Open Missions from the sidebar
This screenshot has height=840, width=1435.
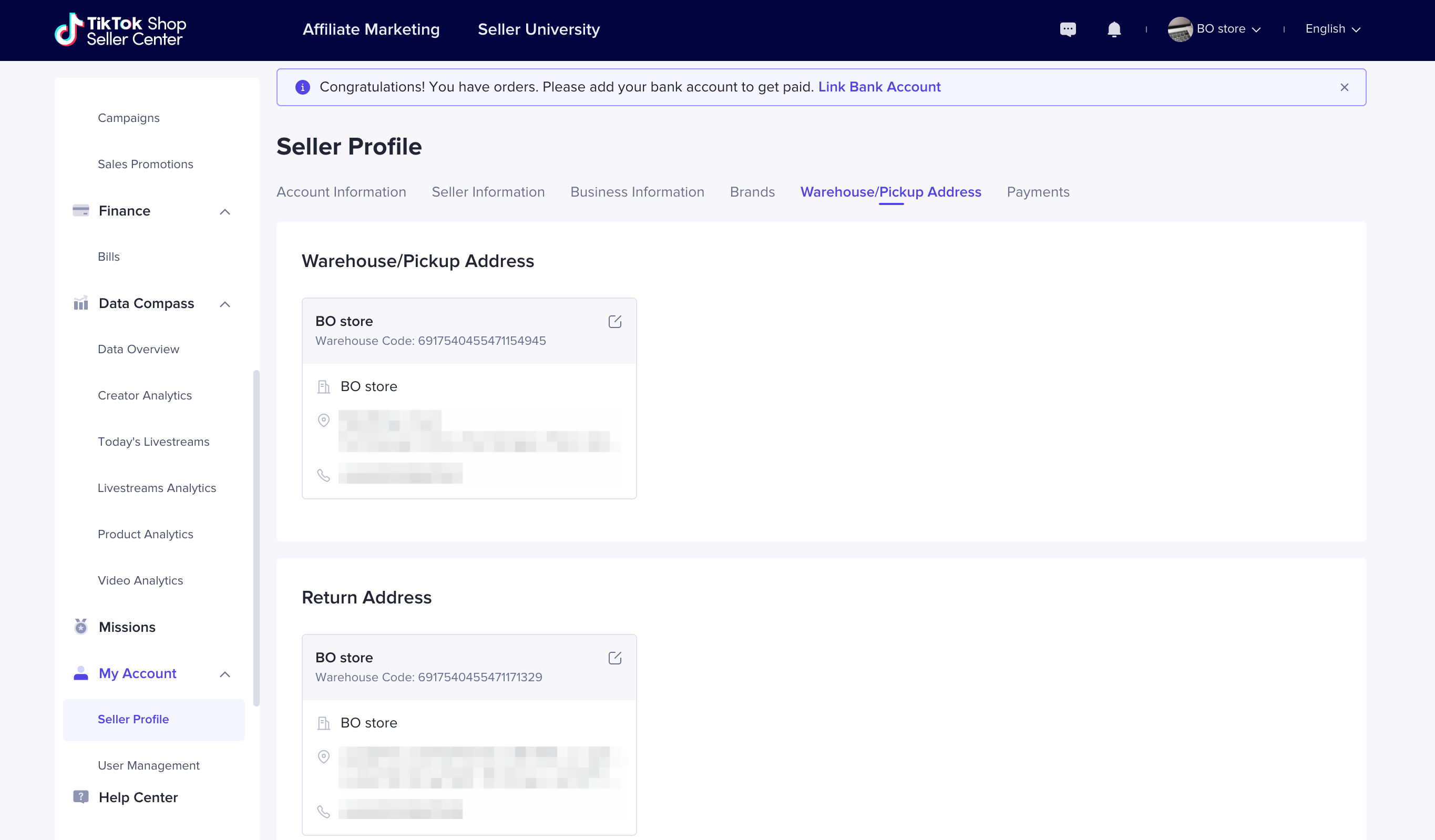click(127, 627)
